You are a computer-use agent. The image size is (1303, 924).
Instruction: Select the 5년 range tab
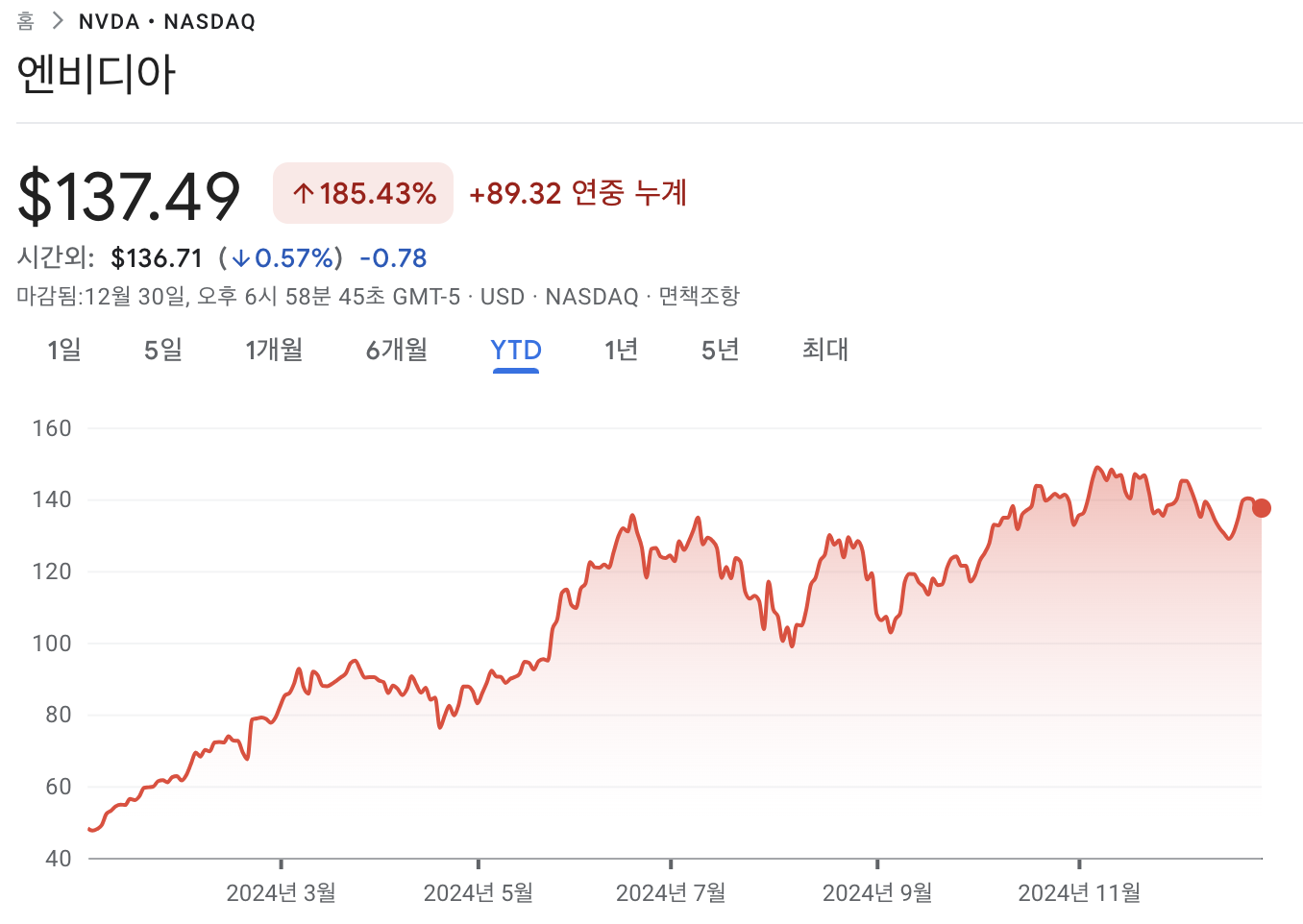[721, 350]
